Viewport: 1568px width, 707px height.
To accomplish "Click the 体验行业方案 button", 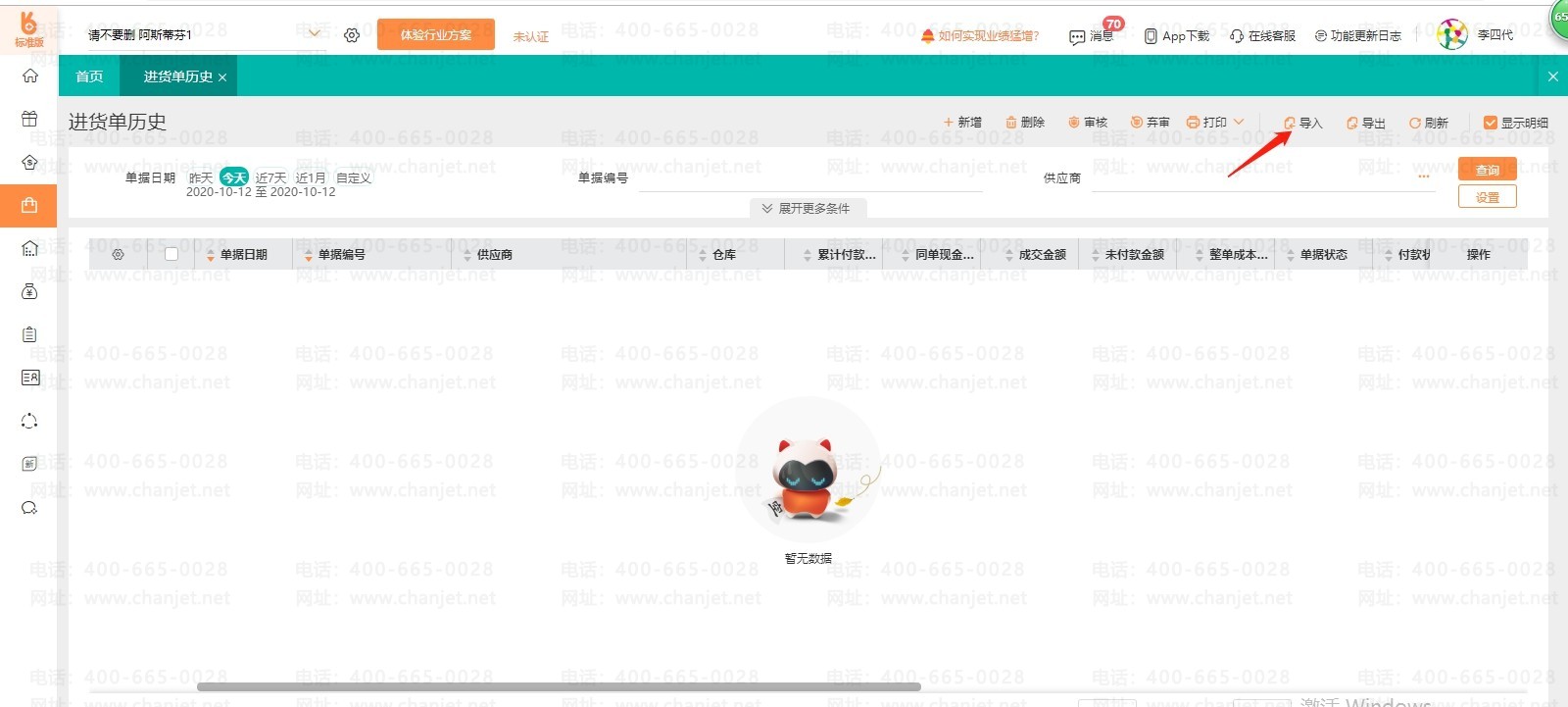I will [436, 35].
